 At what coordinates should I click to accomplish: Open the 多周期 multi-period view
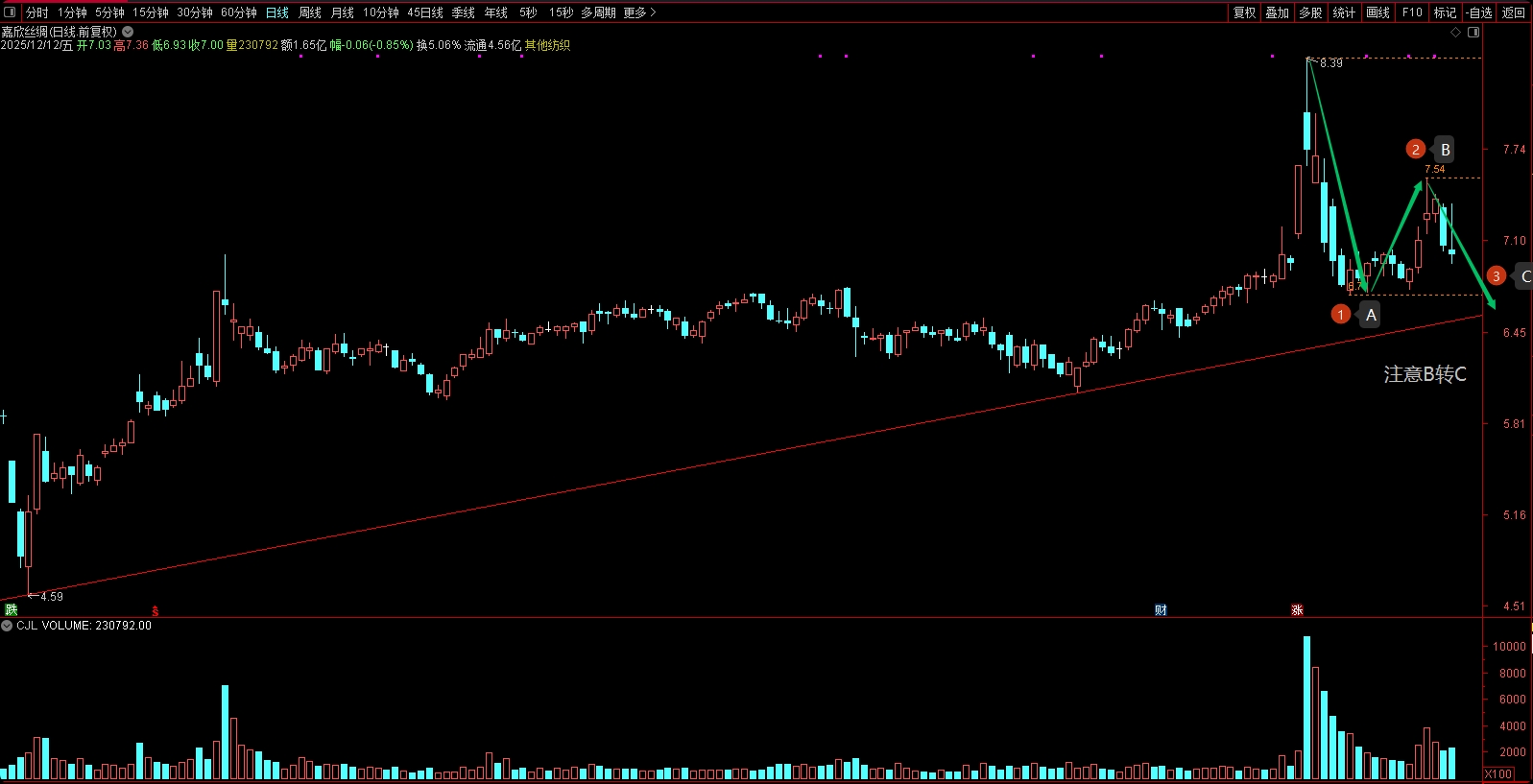(x=598, y=12)
